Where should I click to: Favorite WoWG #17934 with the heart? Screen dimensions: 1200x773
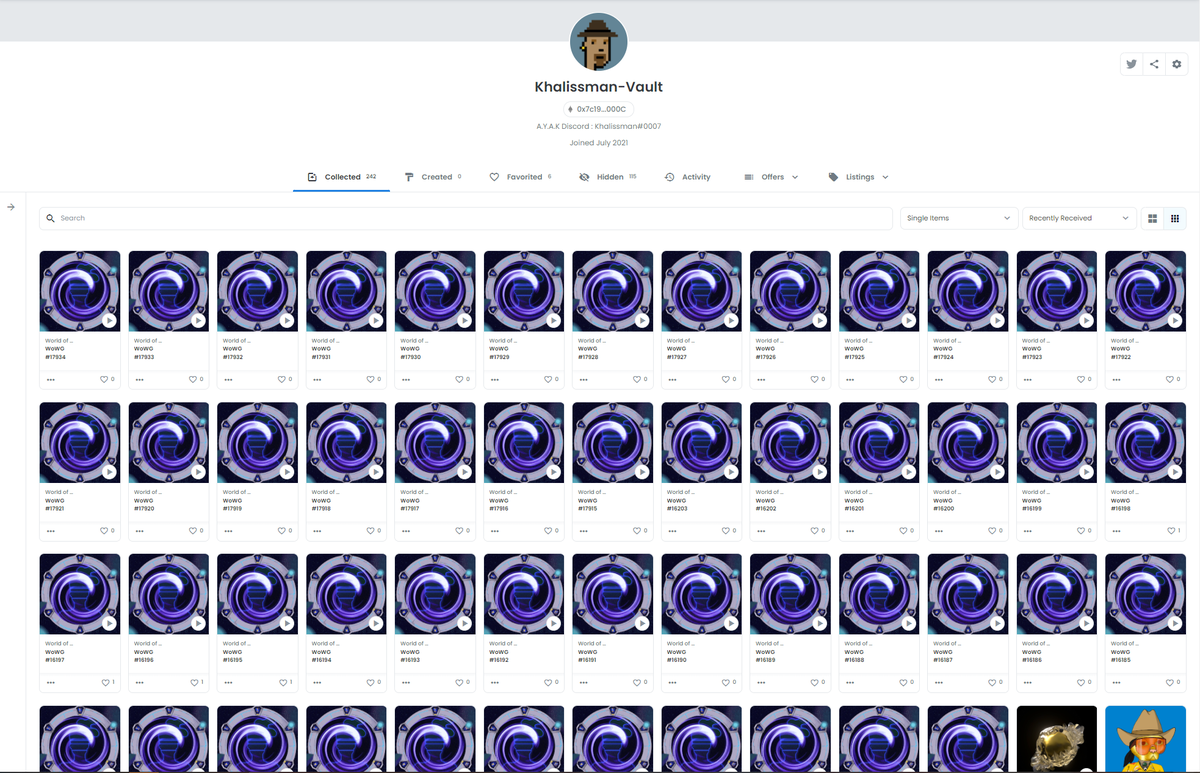[104, 380]
